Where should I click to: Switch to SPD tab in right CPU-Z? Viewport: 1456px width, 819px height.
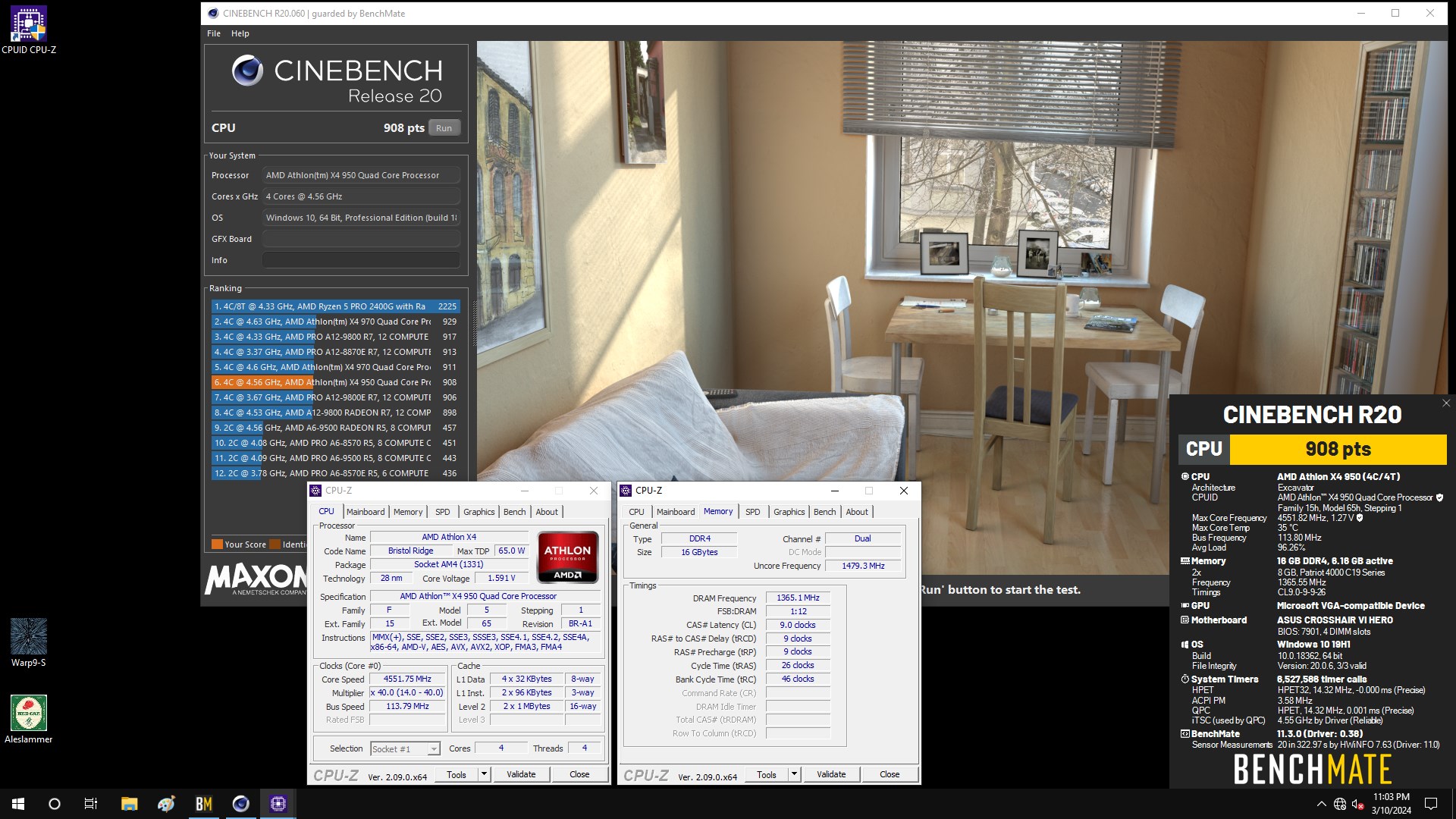753,512
